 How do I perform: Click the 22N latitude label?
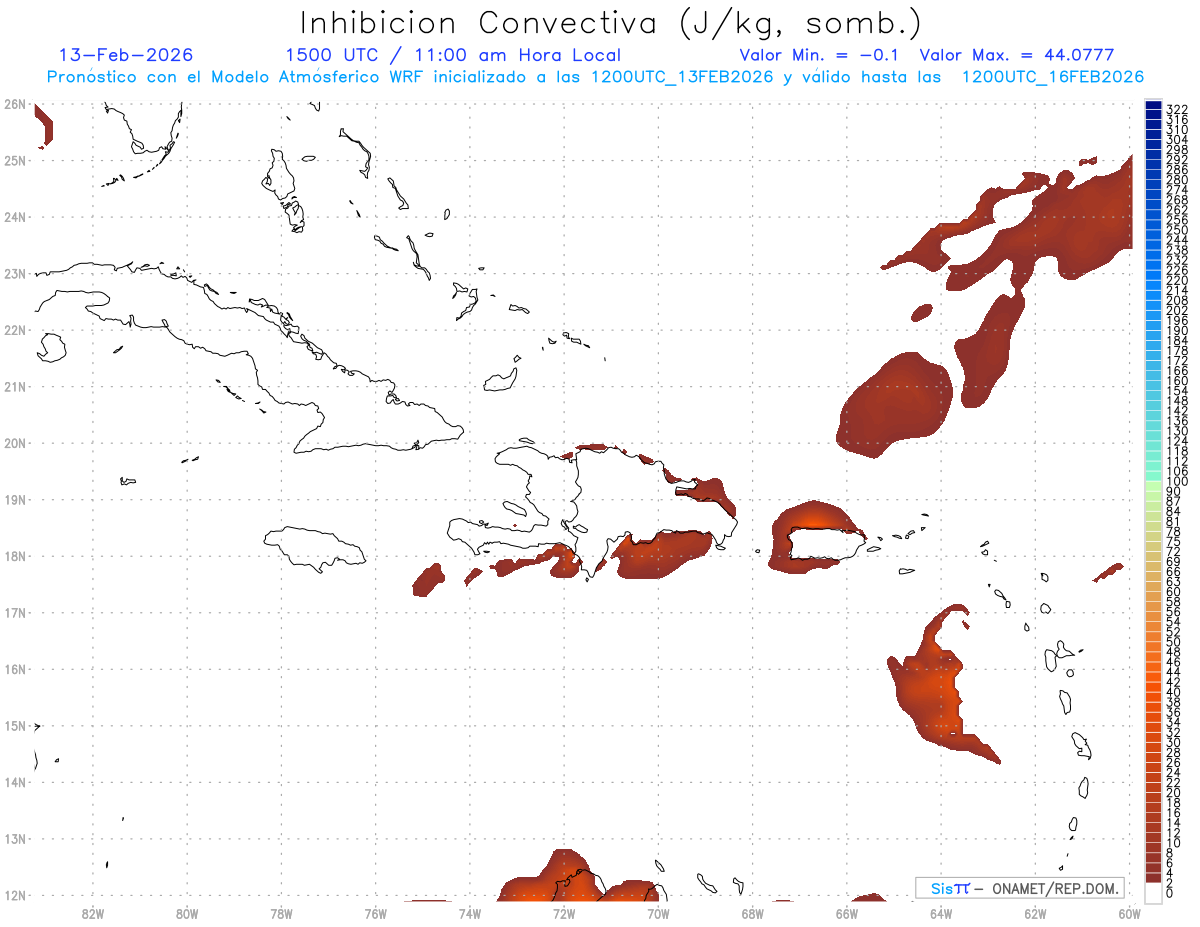(x=14, y=330)
